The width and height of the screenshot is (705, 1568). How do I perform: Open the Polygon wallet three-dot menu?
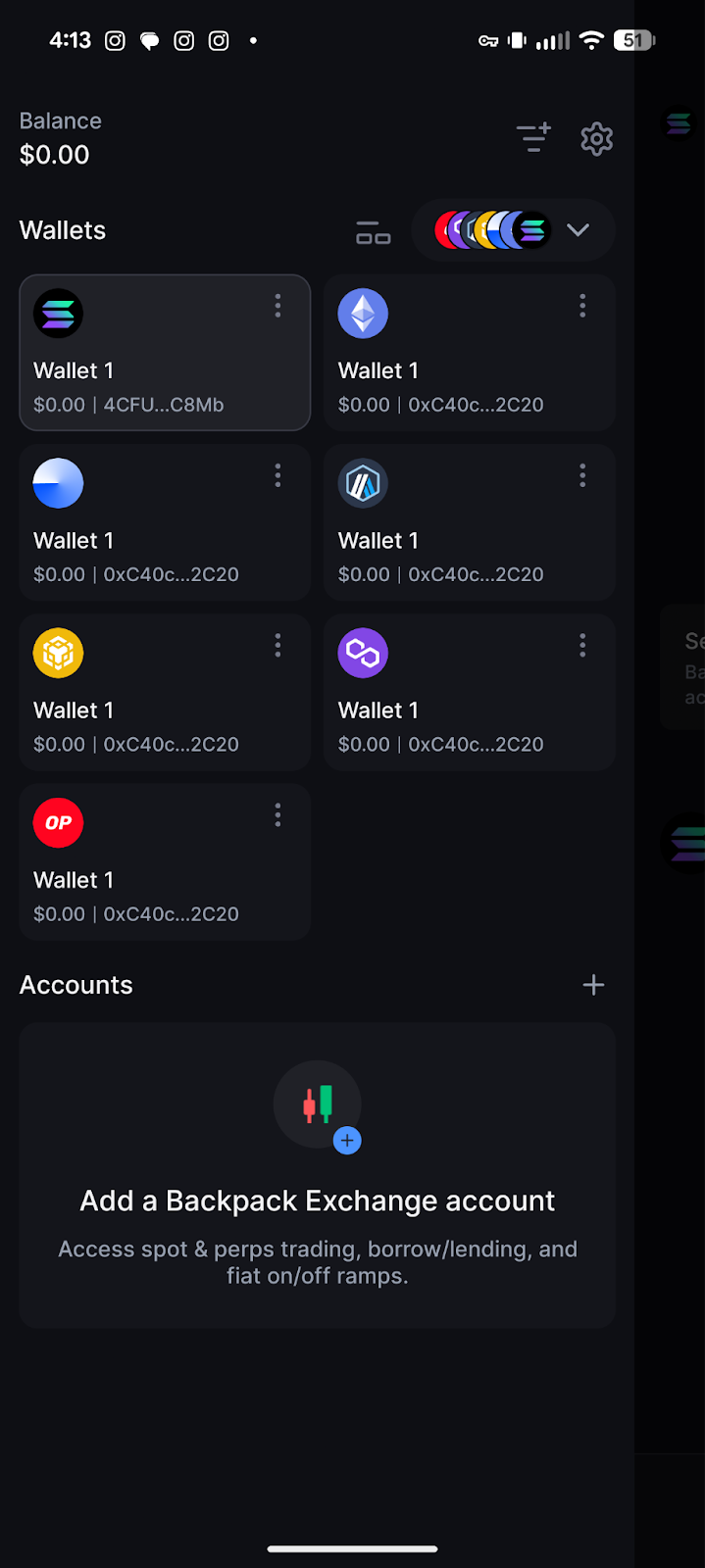(x=582, y=645)
